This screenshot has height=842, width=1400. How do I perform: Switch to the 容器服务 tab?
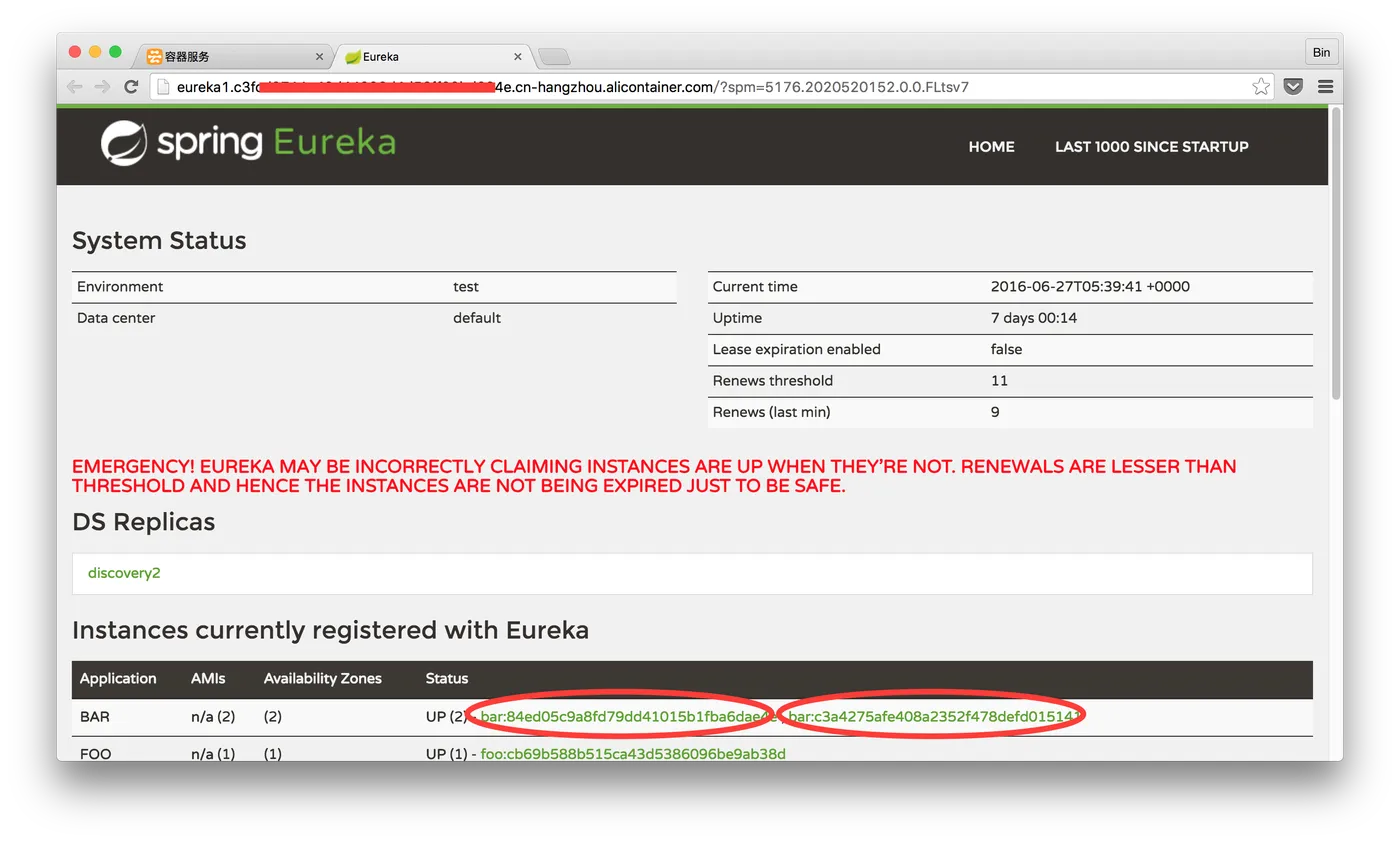coord(234,57)
